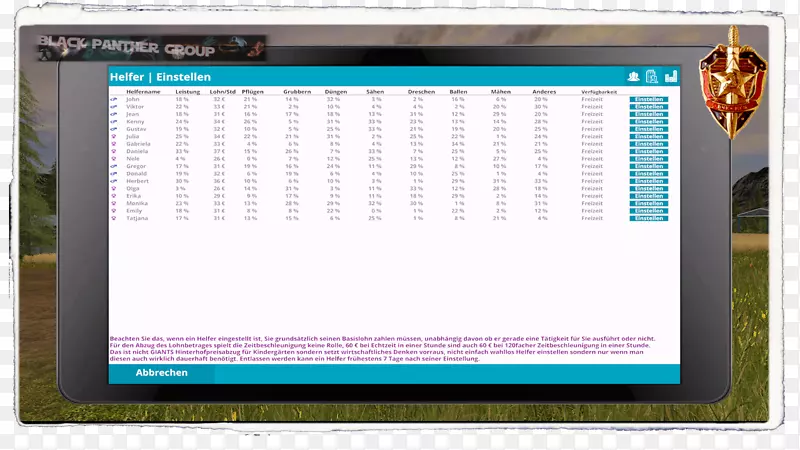Click the male gender icon beside John

click(x=114, y=99)
